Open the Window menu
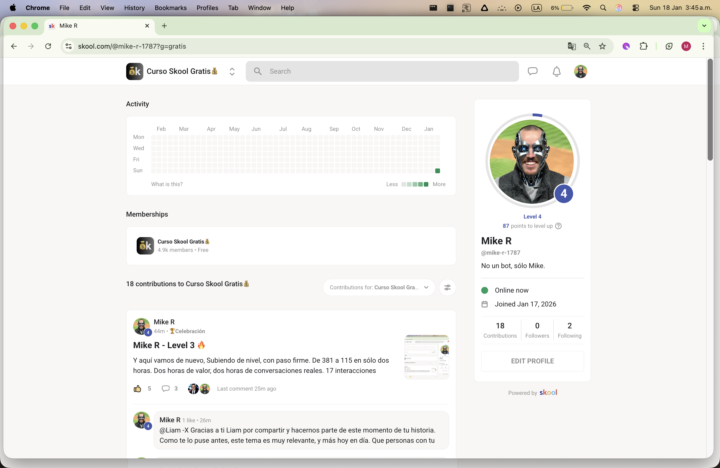 coord(259,8)
